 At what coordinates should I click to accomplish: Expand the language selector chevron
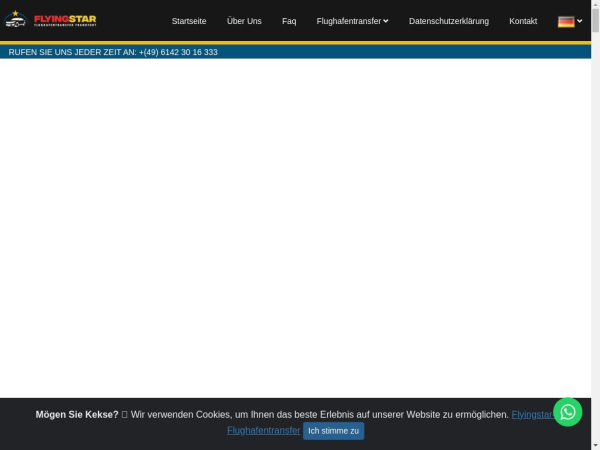580,21
